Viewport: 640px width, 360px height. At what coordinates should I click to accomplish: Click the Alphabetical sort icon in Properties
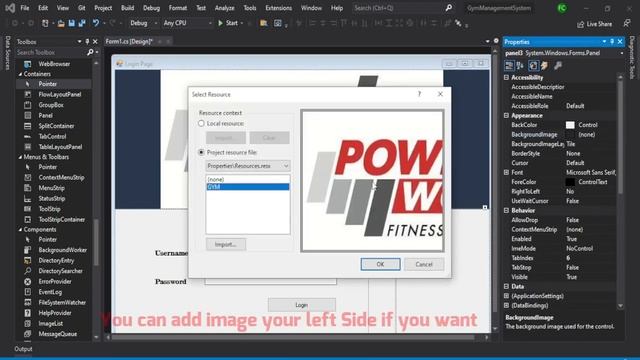pos(520,65)
